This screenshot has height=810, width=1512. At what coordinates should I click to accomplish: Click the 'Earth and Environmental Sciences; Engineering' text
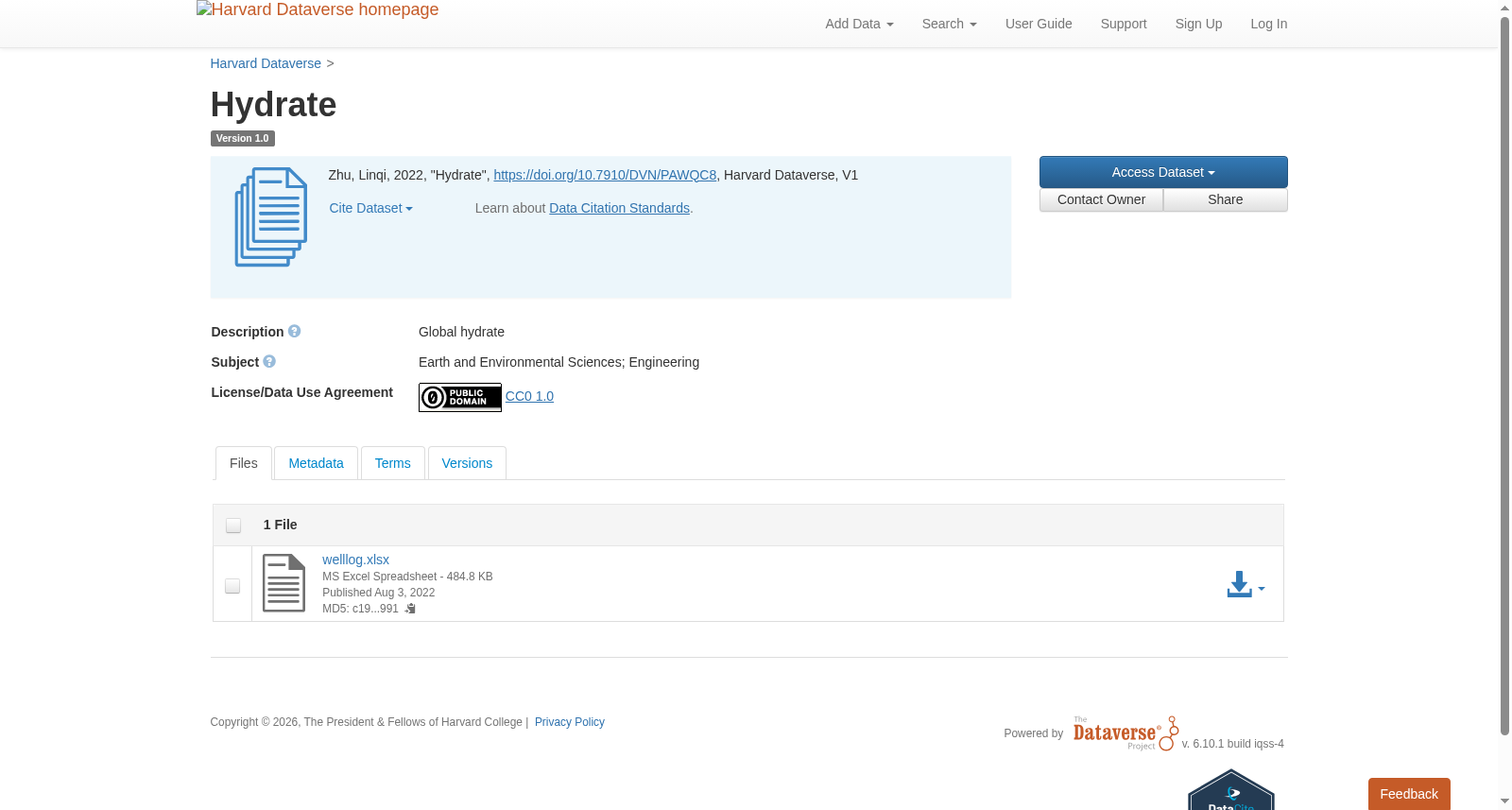(558, 362)
